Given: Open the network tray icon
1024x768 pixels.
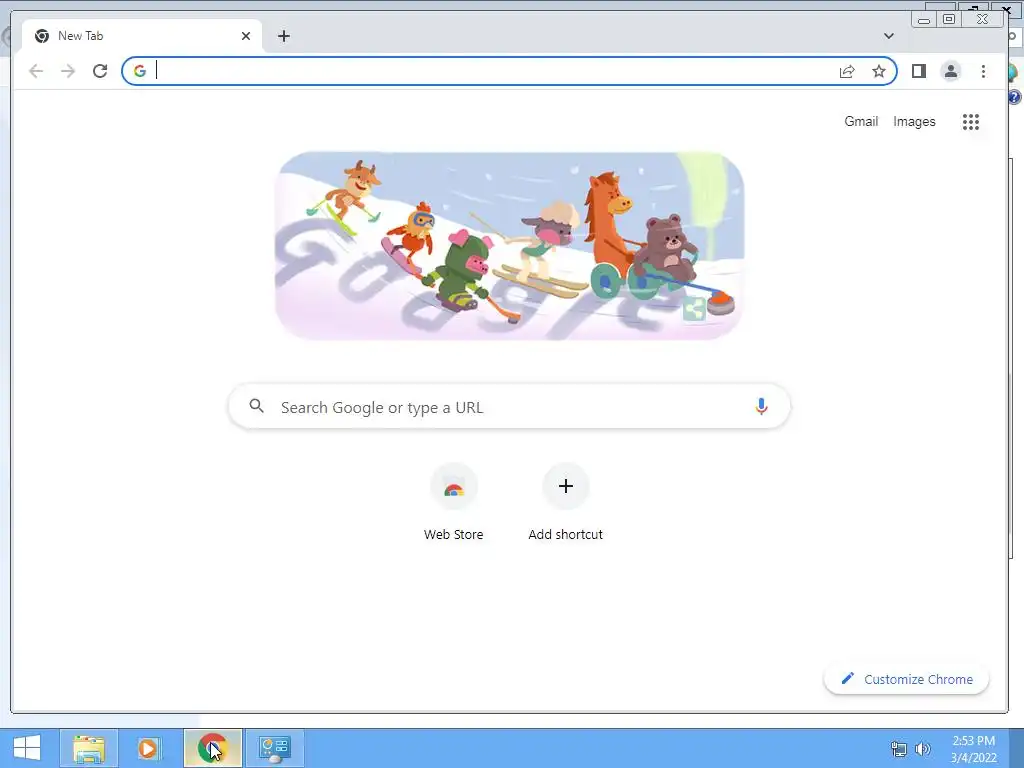Looking at the screenshot, I should [899, 749].
